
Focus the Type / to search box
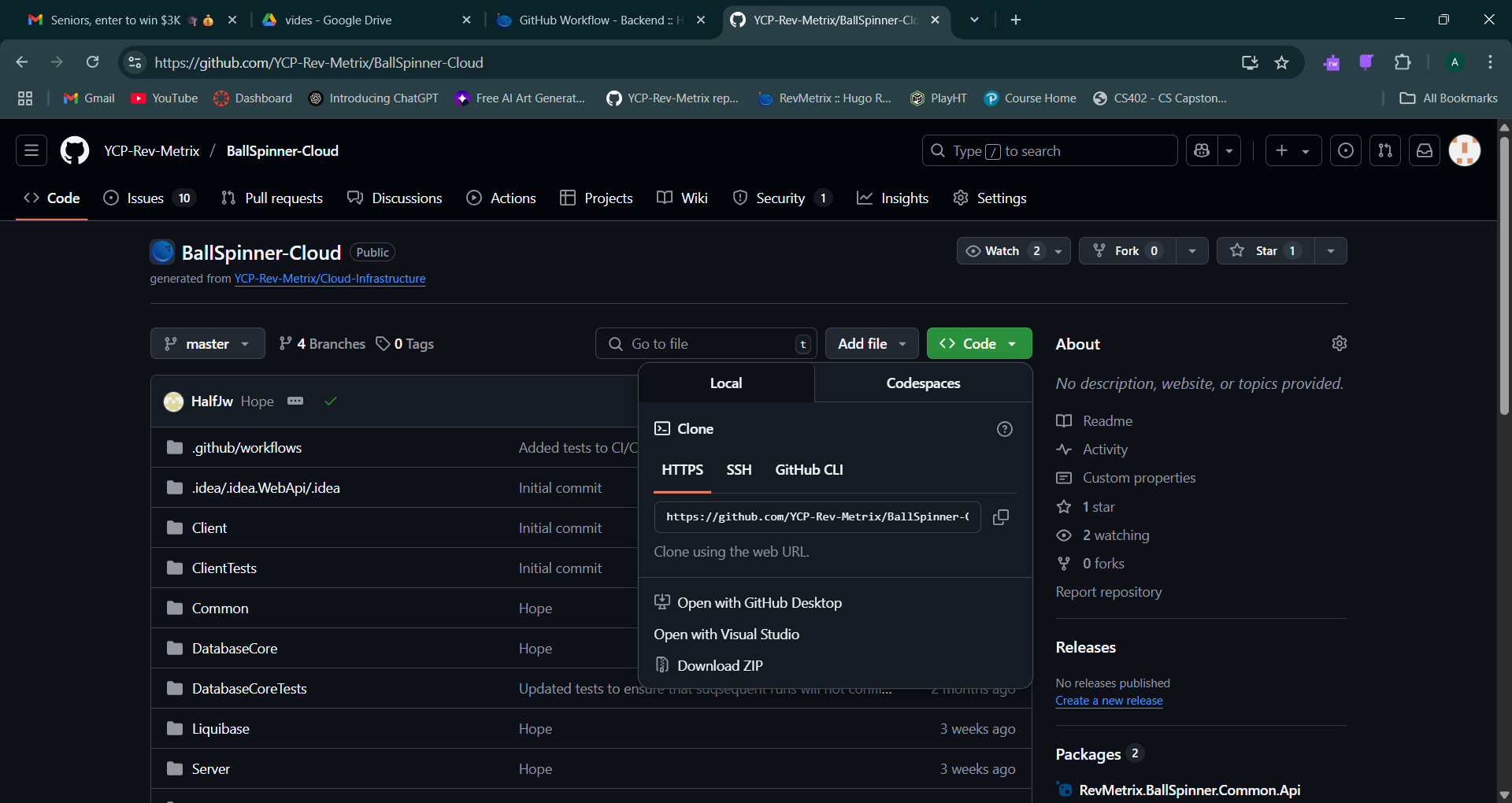point(1050,150)
